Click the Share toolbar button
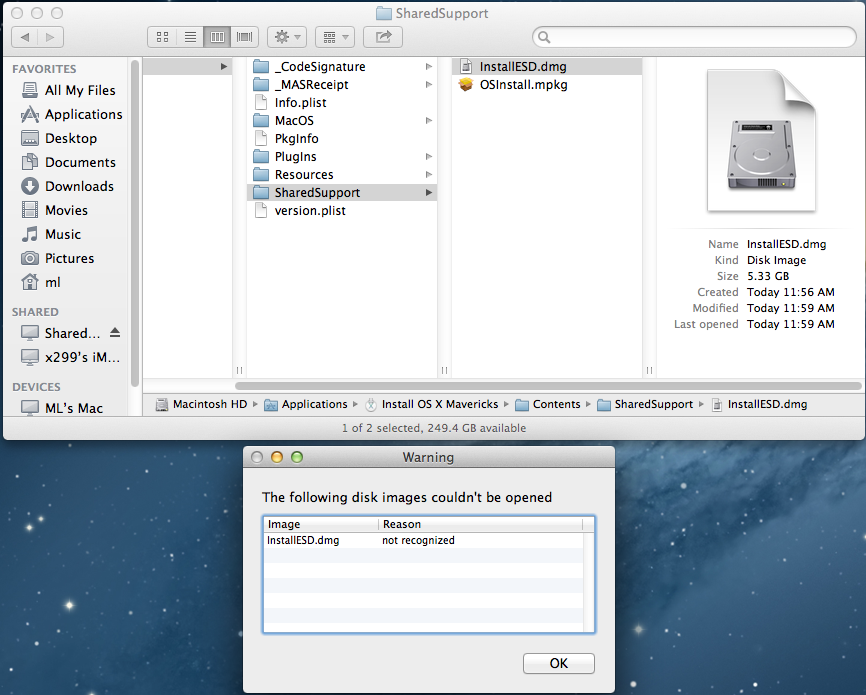The image size is (866, 695). (x=383, y=37)
